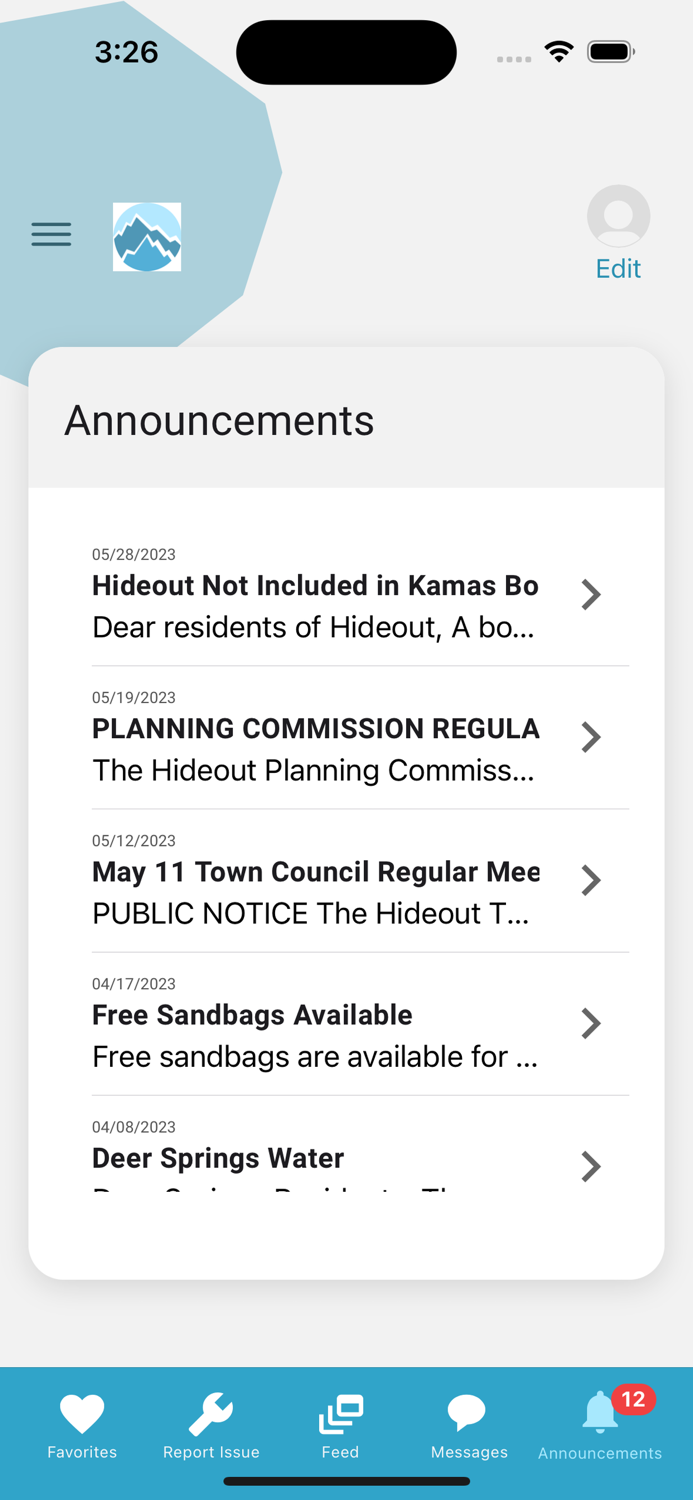Screen dimensions: 693x1500
Task: Select the Report Issue wrench icon
Action: pyautogui.click(x=210, y=1414)
